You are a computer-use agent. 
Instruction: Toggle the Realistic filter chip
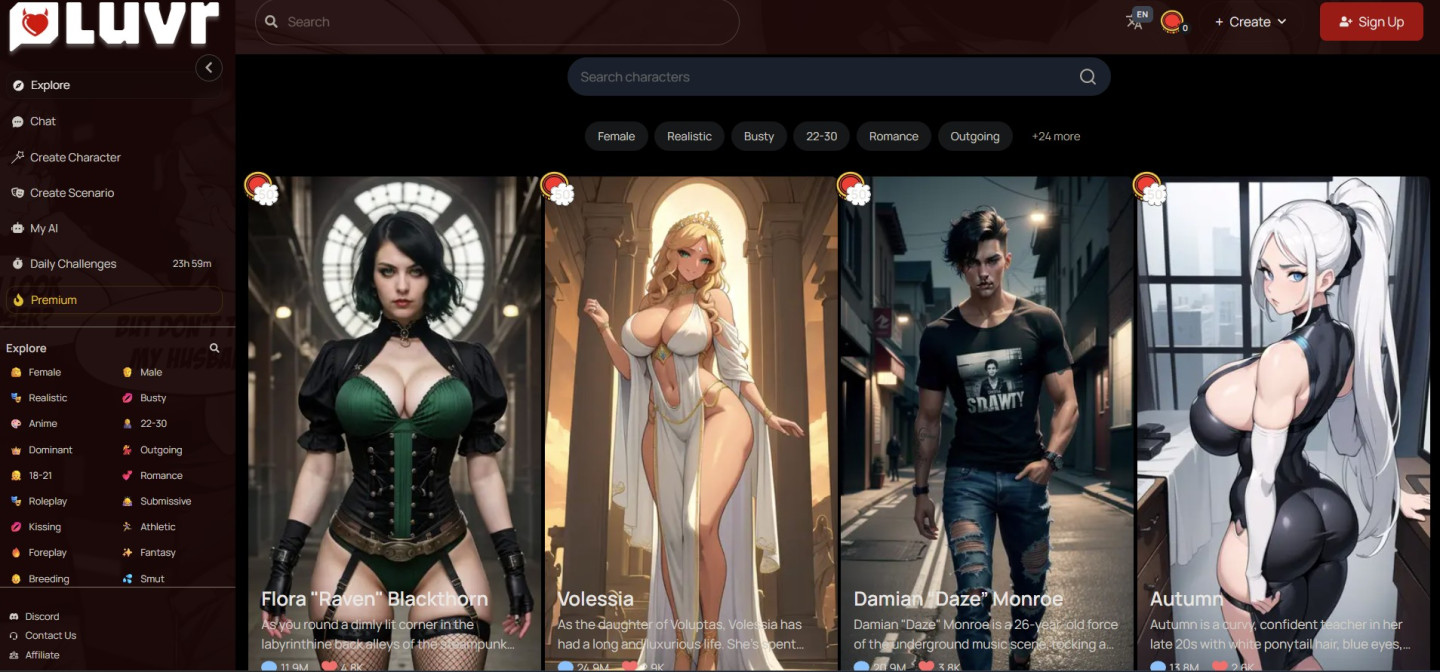coord(689,136)
